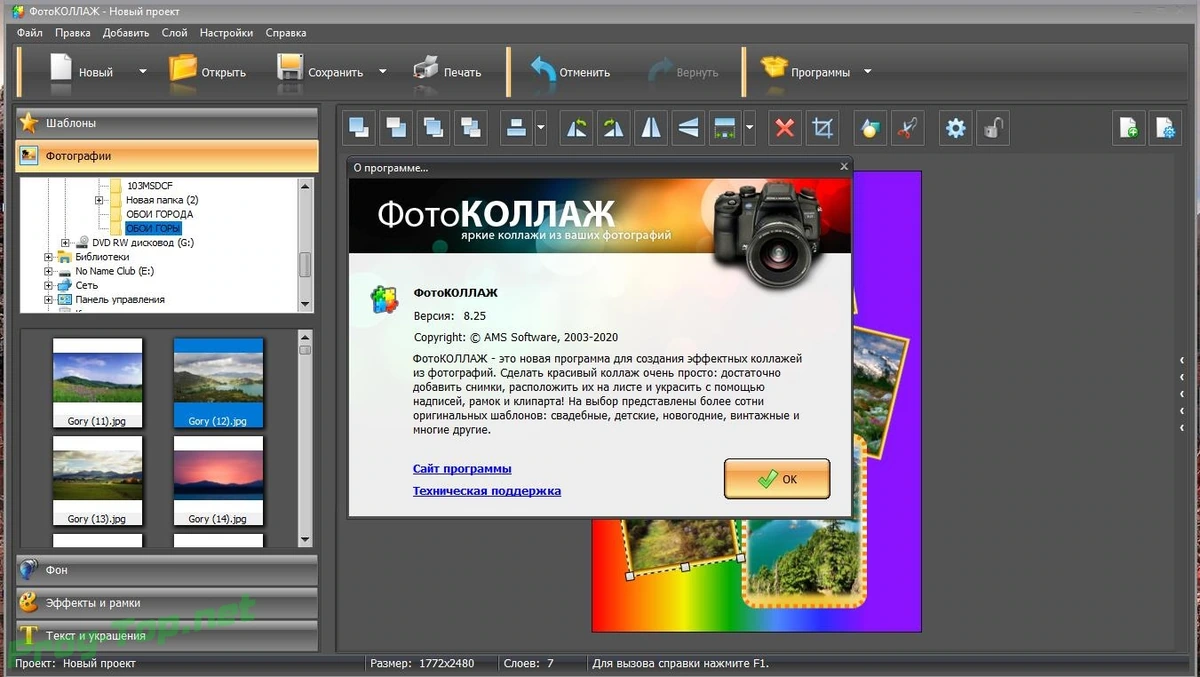Image resolution: width=1200 pixels, height=677 pixels.
Task: Click the thumbnail list vertical scrollbar
Action: coord(305,438)
